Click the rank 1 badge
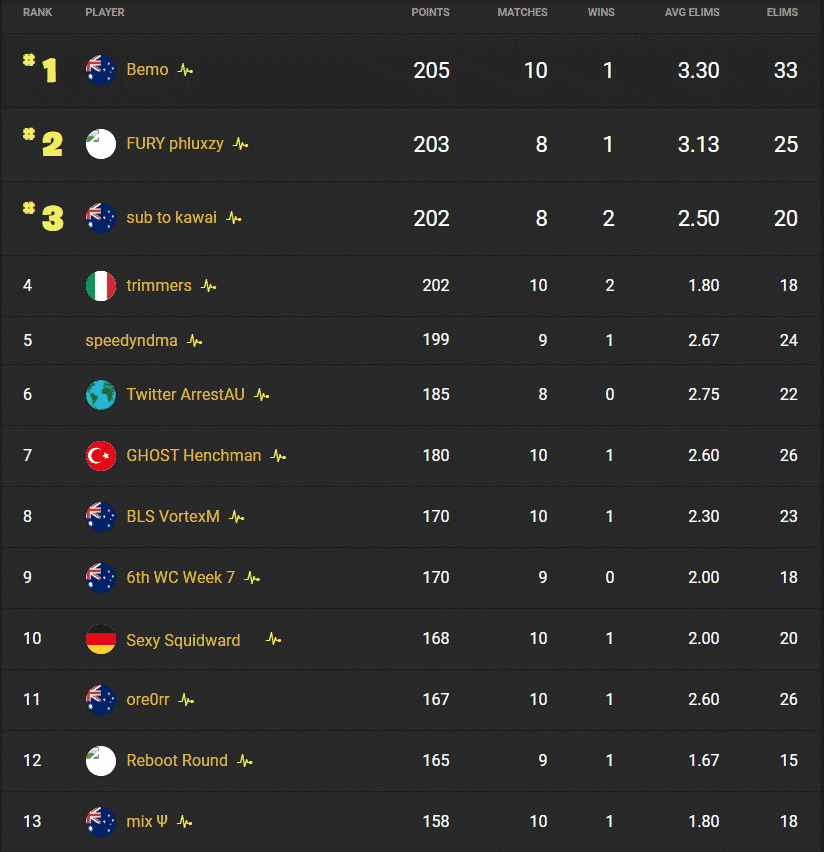The image size is (824, 852). (37, 70)
